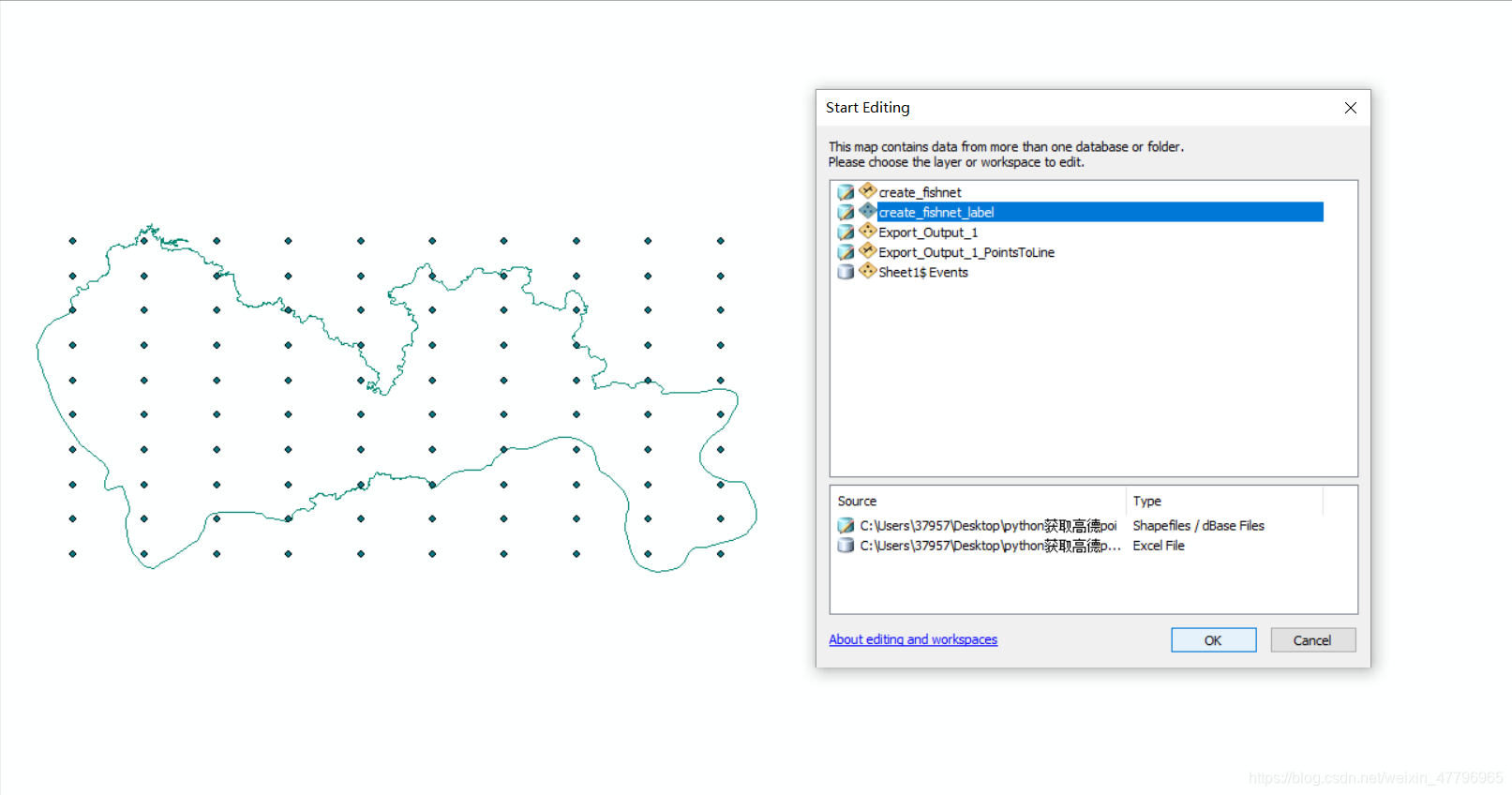Click the Excel File type cell
The width and height of the screenshot is (1512, 795).
pyautogui.click(x=1159, y=545)
